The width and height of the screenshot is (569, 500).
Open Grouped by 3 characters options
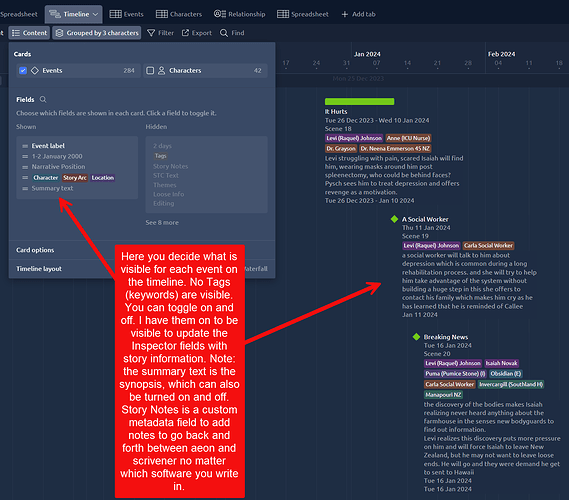point(97,33)
